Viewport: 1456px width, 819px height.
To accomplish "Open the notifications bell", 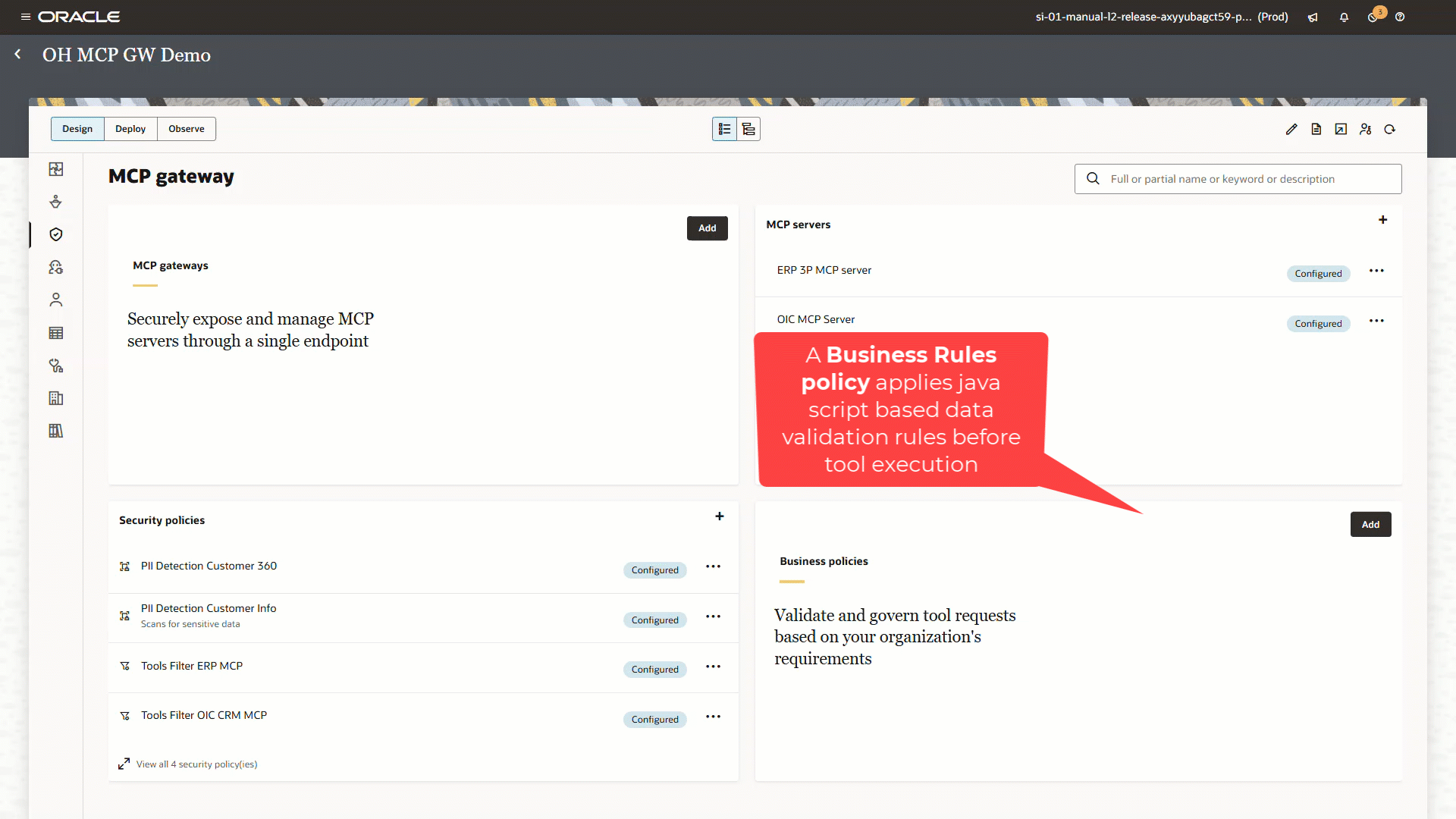I will pos(1344,17).
